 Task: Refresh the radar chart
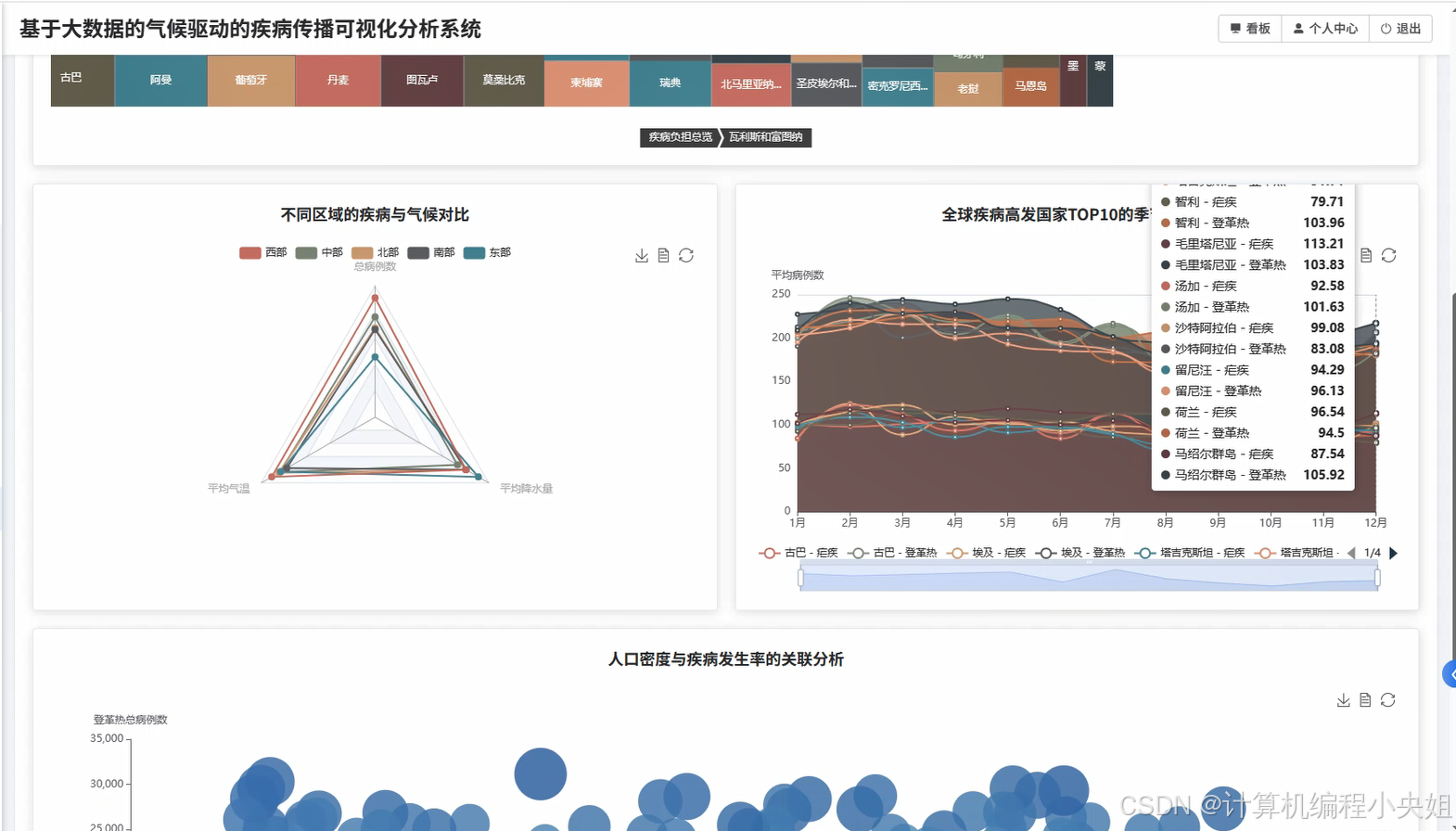click(686, 255)
